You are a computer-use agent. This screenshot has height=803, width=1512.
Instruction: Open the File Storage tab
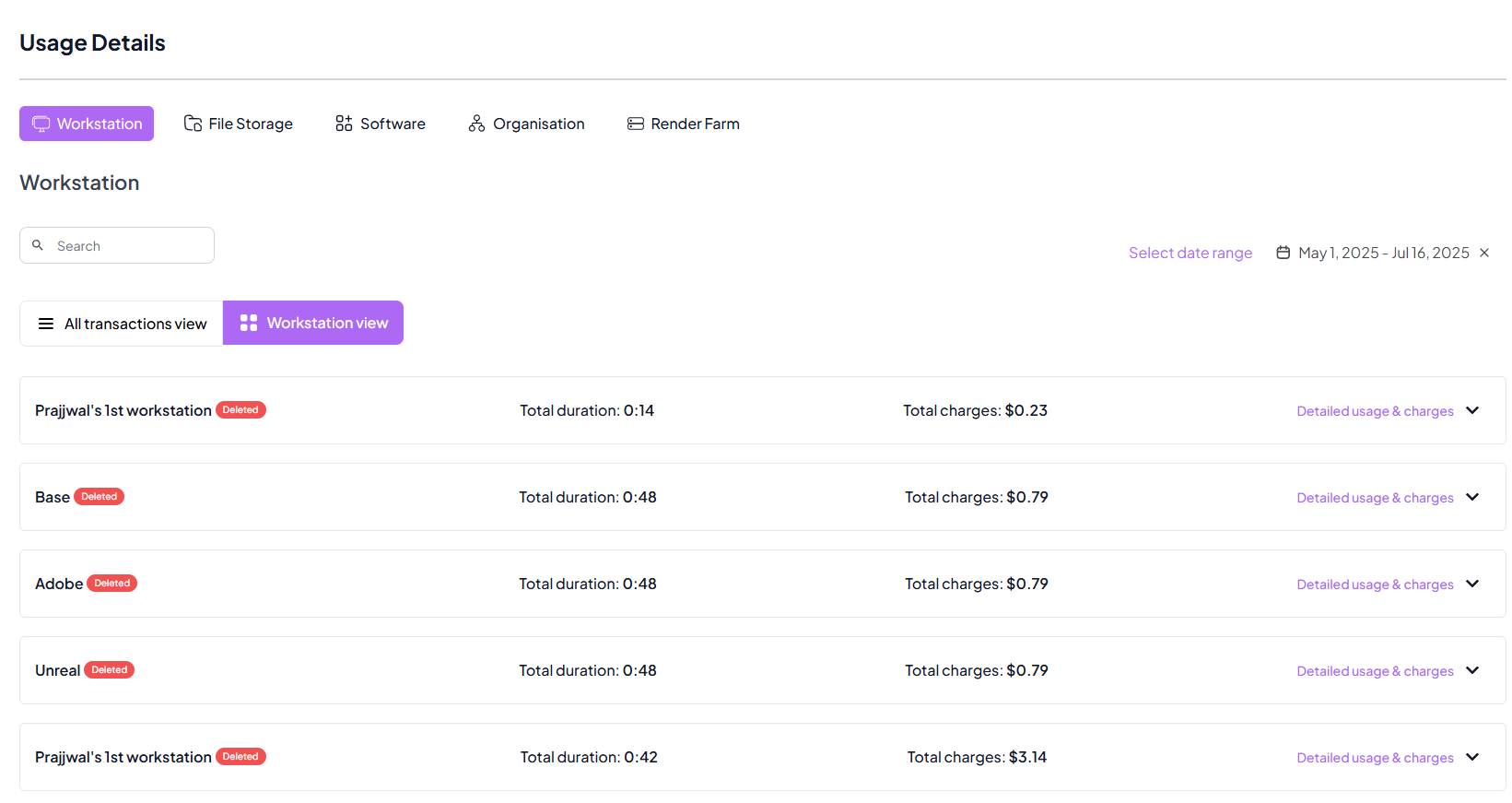[x=239, y=124]
